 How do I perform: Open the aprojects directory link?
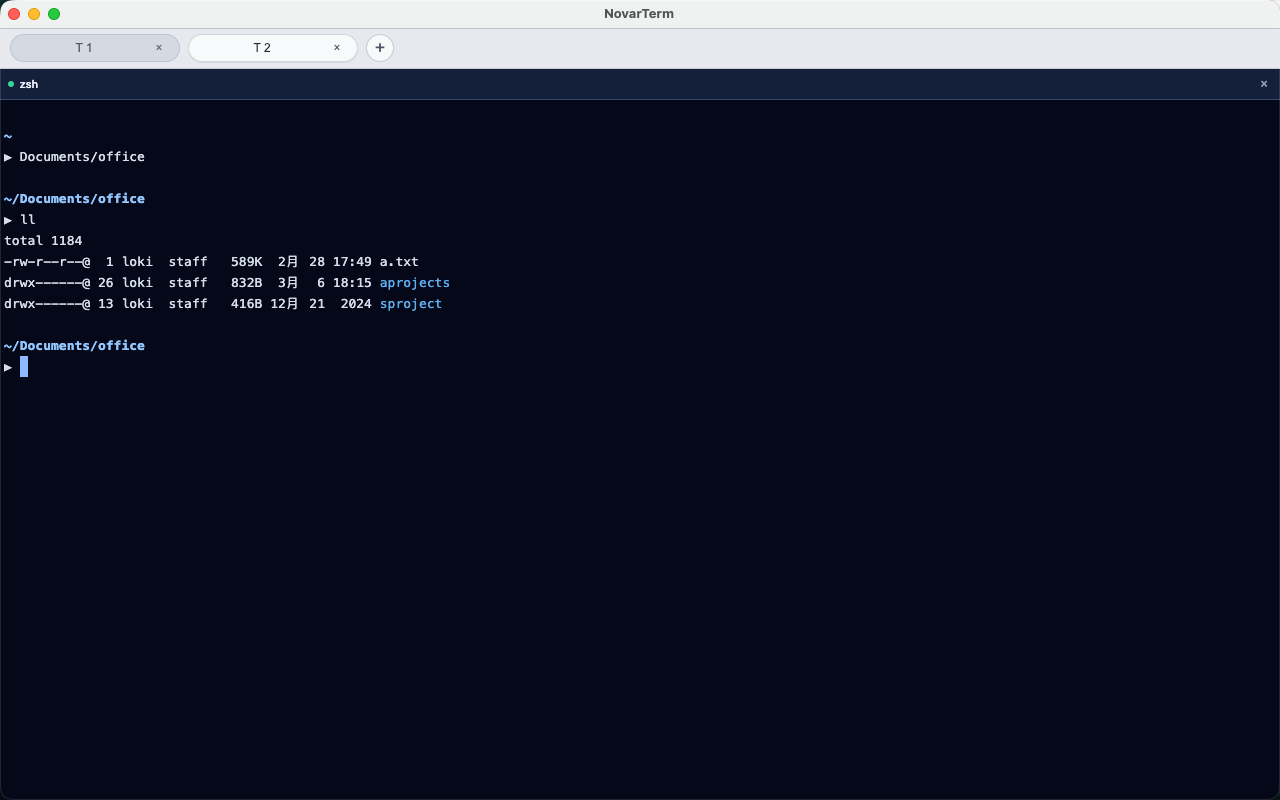(414, 283)
